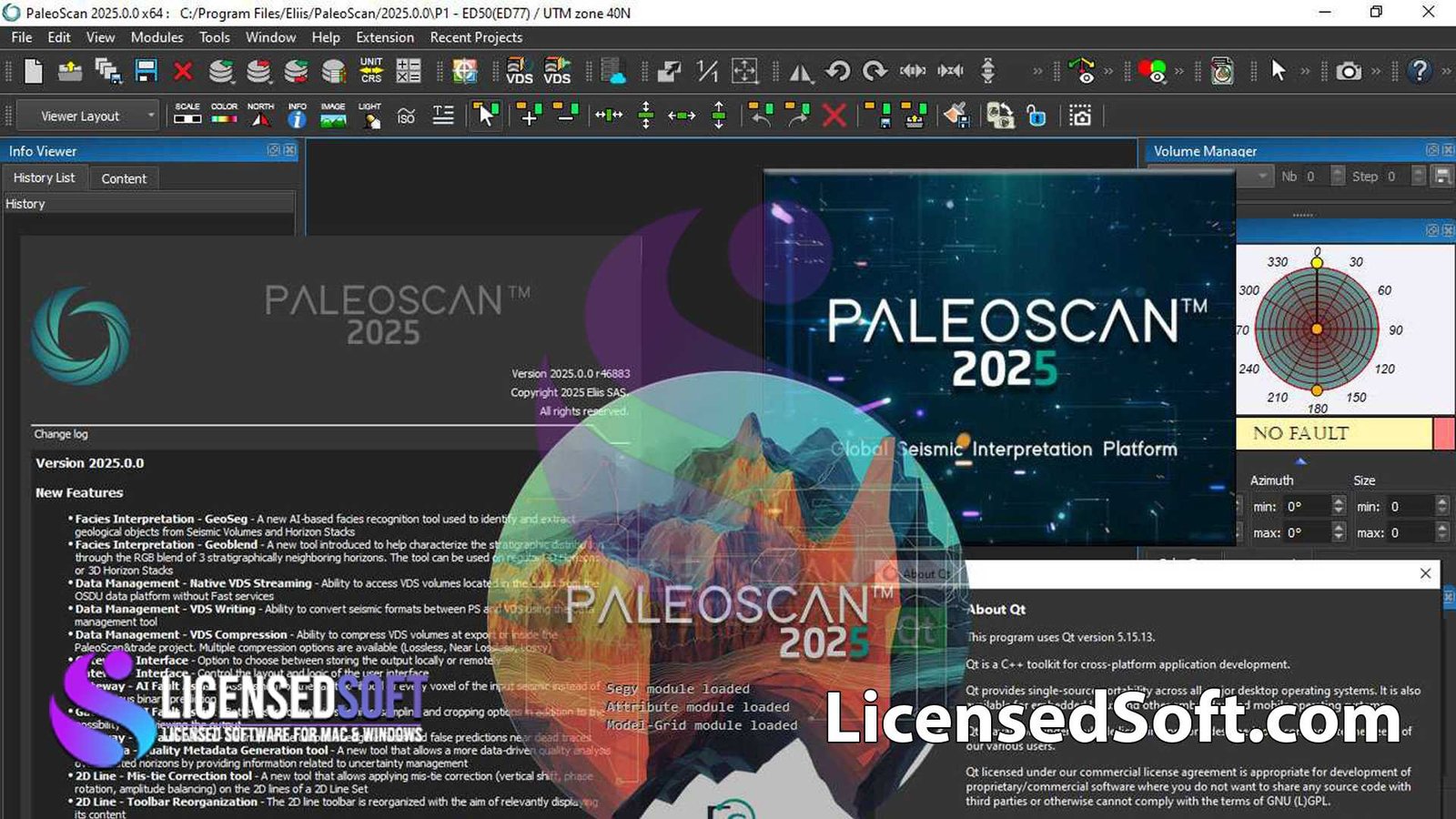
Task: Open the Tools menu
Action: (x=215, y=37)
